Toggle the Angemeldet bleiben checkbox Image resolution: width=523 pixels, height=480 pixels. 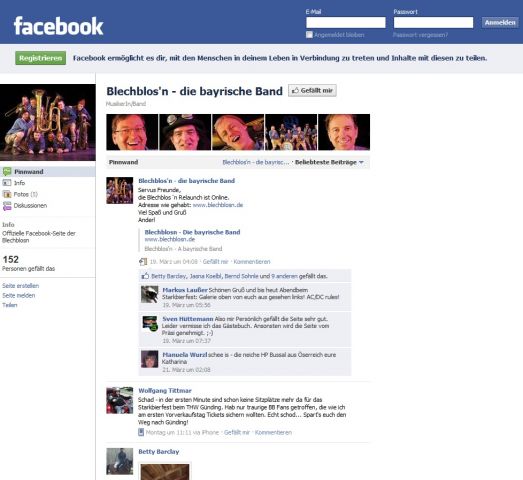pyautogui.click(x=309, y=35)
